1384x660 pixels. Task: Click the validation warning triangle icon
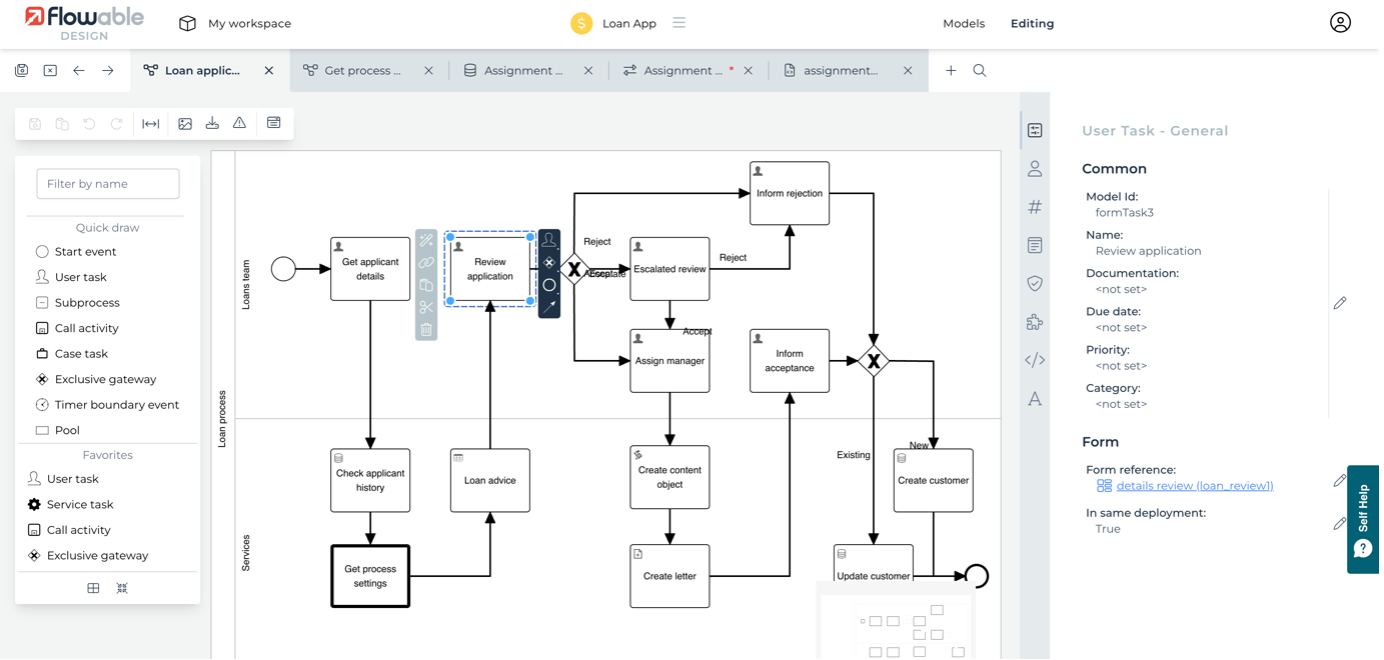pos(239,123)
